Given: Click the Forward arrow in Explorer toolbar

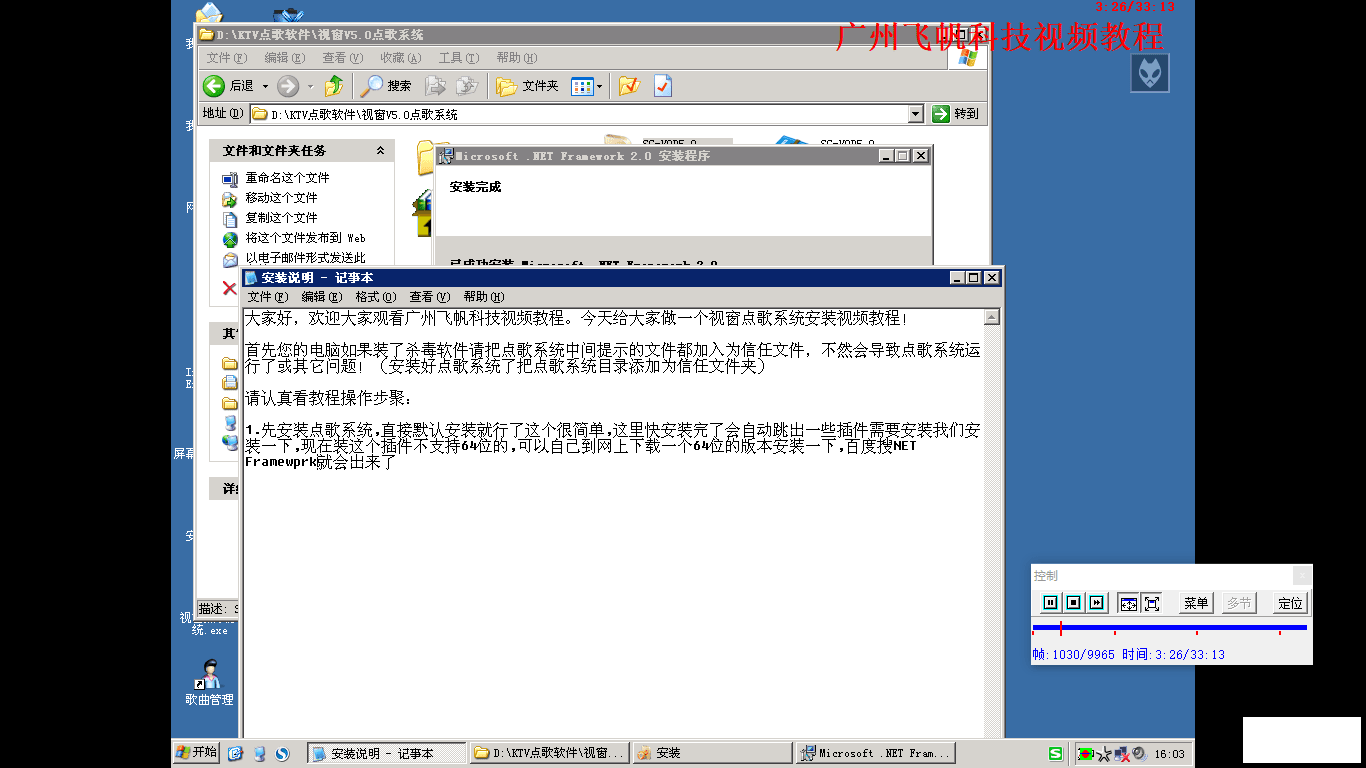Looking at the screenshot, I should 288,86.
